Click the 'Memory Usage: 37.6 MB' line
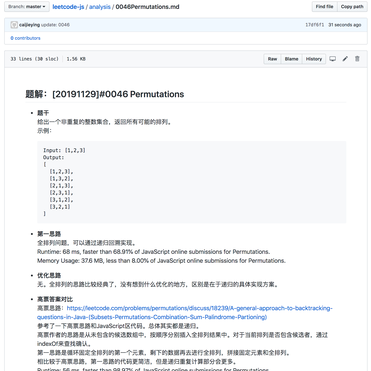The width and height of the screenshot is (371, 371). (x=161, y=261)
